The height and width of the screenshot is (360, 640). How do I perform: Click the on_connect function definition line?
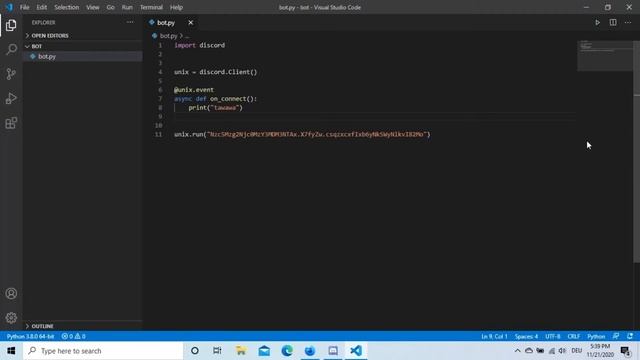[216, 99]
